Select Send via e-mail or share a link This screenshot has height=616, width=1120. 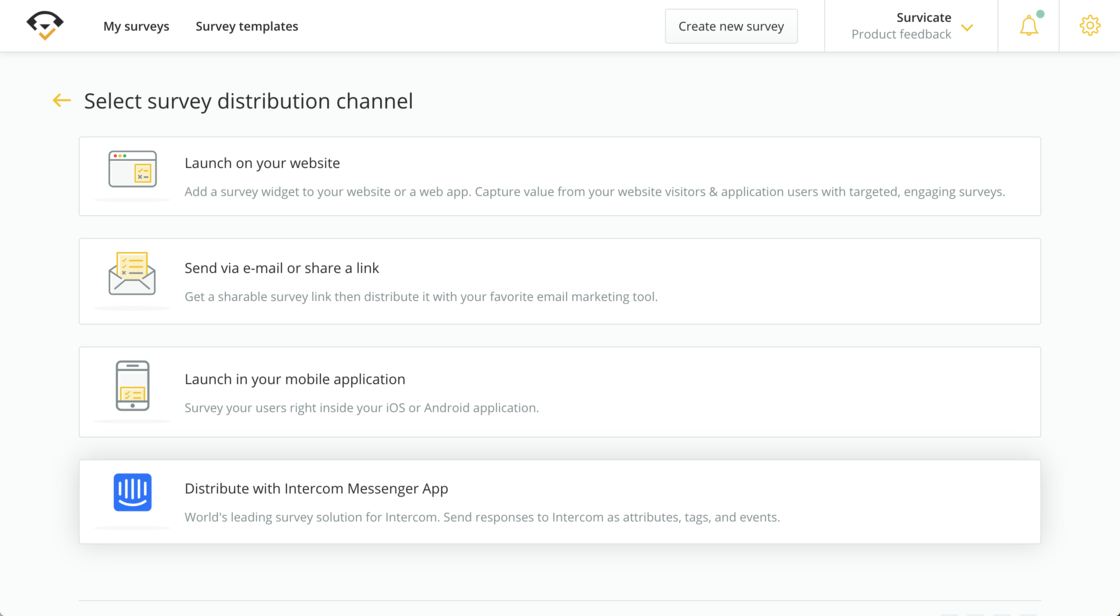point(560,282)
